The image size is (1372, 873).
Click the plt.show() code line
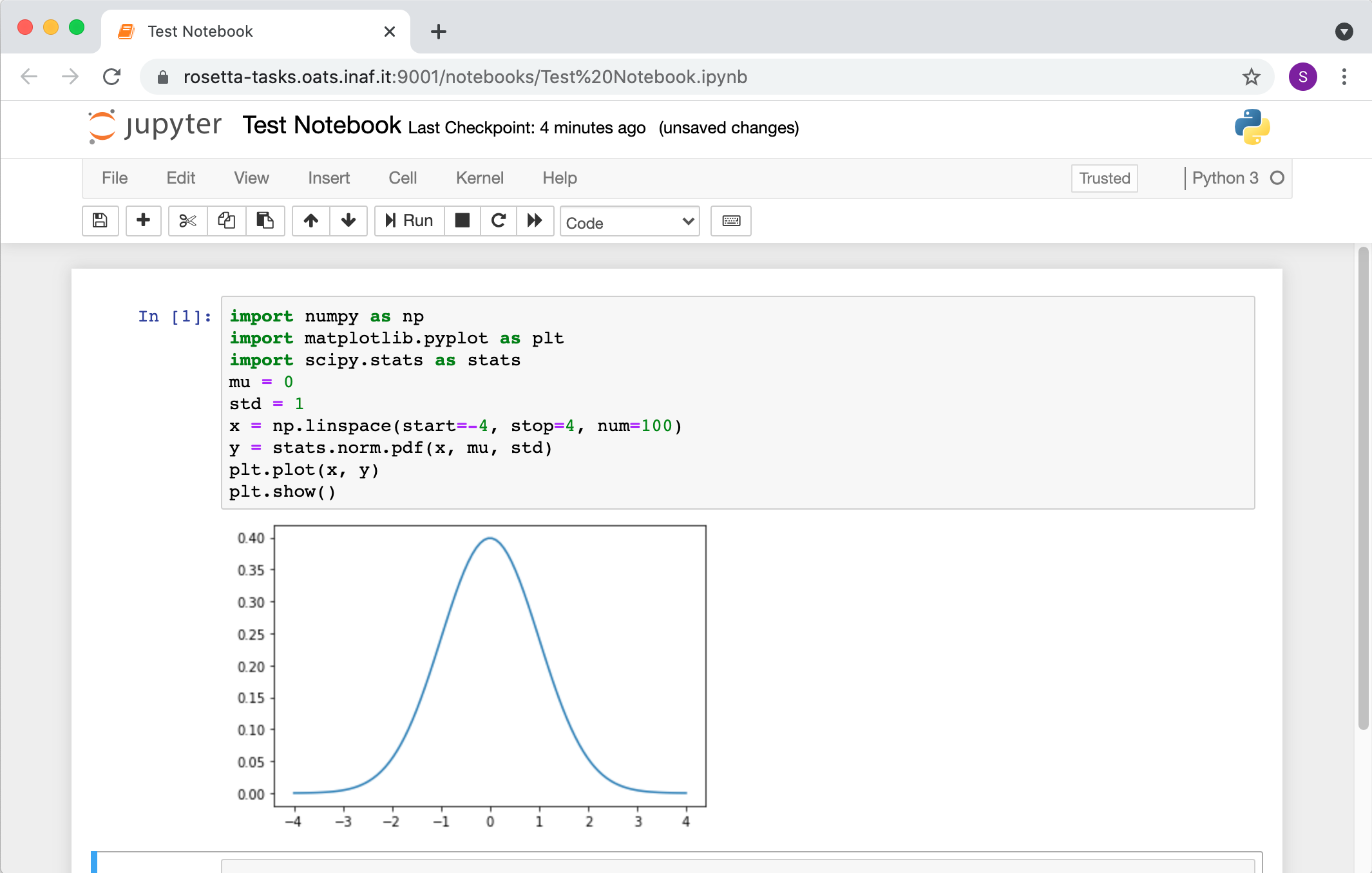pos(282,492)
